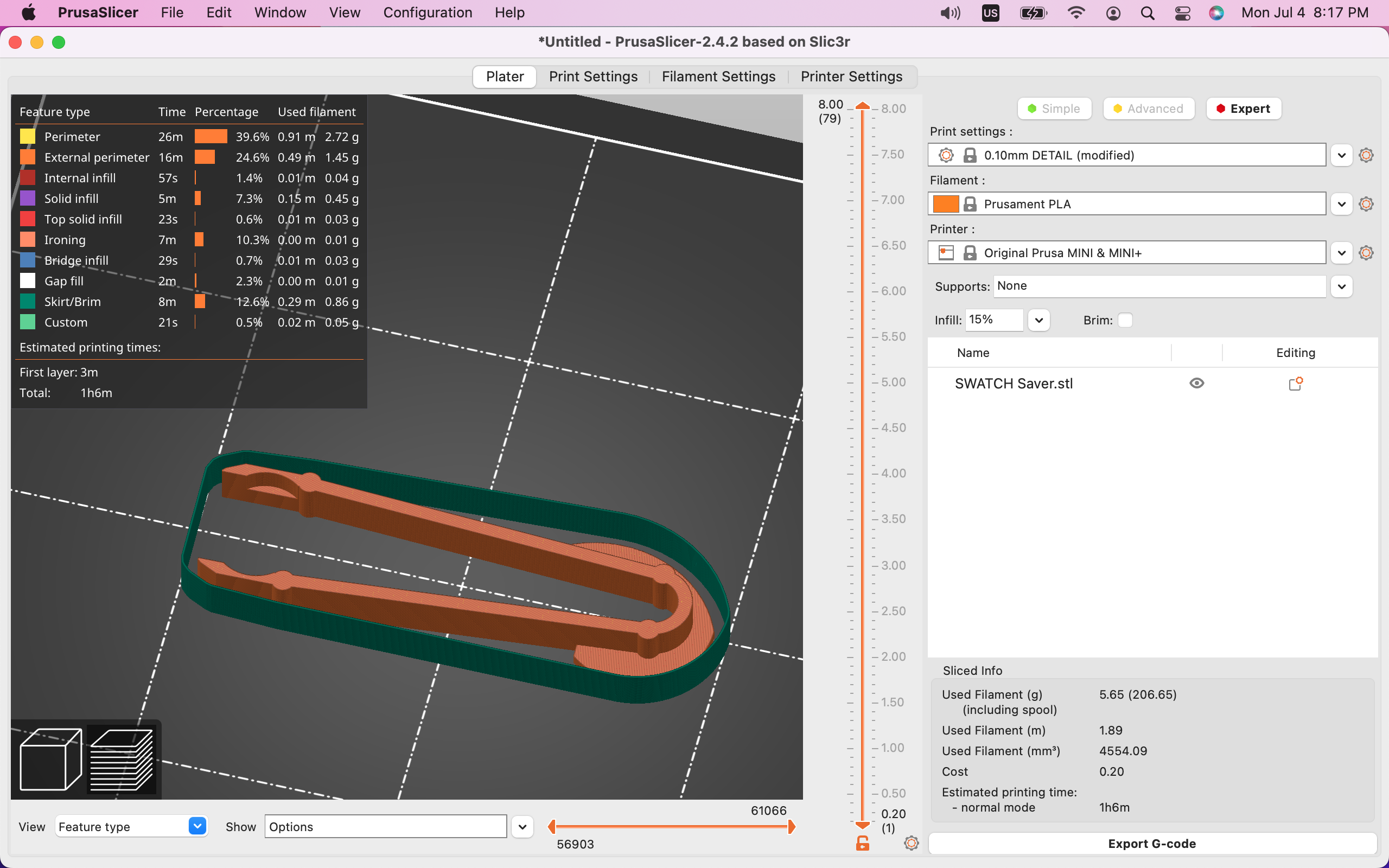Switch to the Filament Settings tab
This screenshot has height=868, width=1389.
click(x=718, y=76)
